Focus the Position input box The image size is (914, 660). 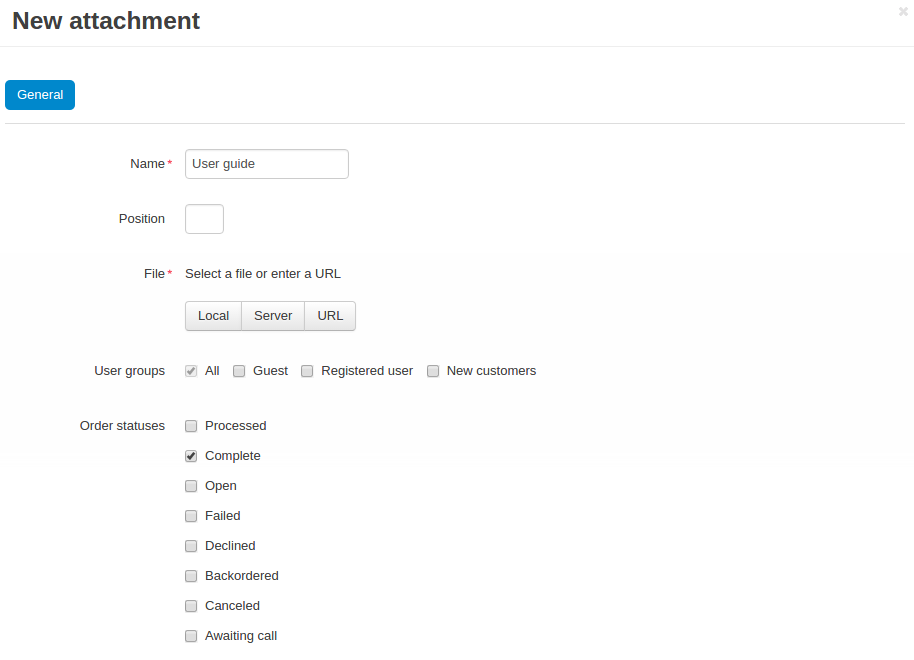[x=204, y=219]
